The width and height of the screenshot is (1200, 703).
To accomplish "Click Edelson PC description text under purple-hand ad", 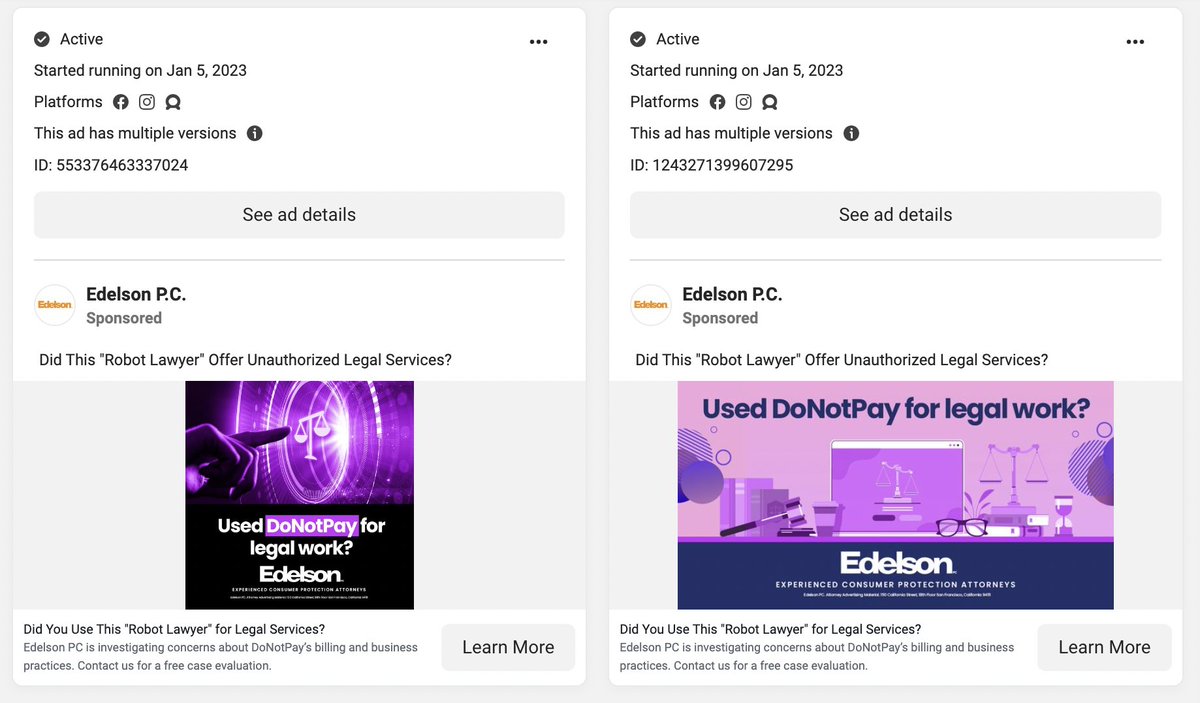I will 220,656.
